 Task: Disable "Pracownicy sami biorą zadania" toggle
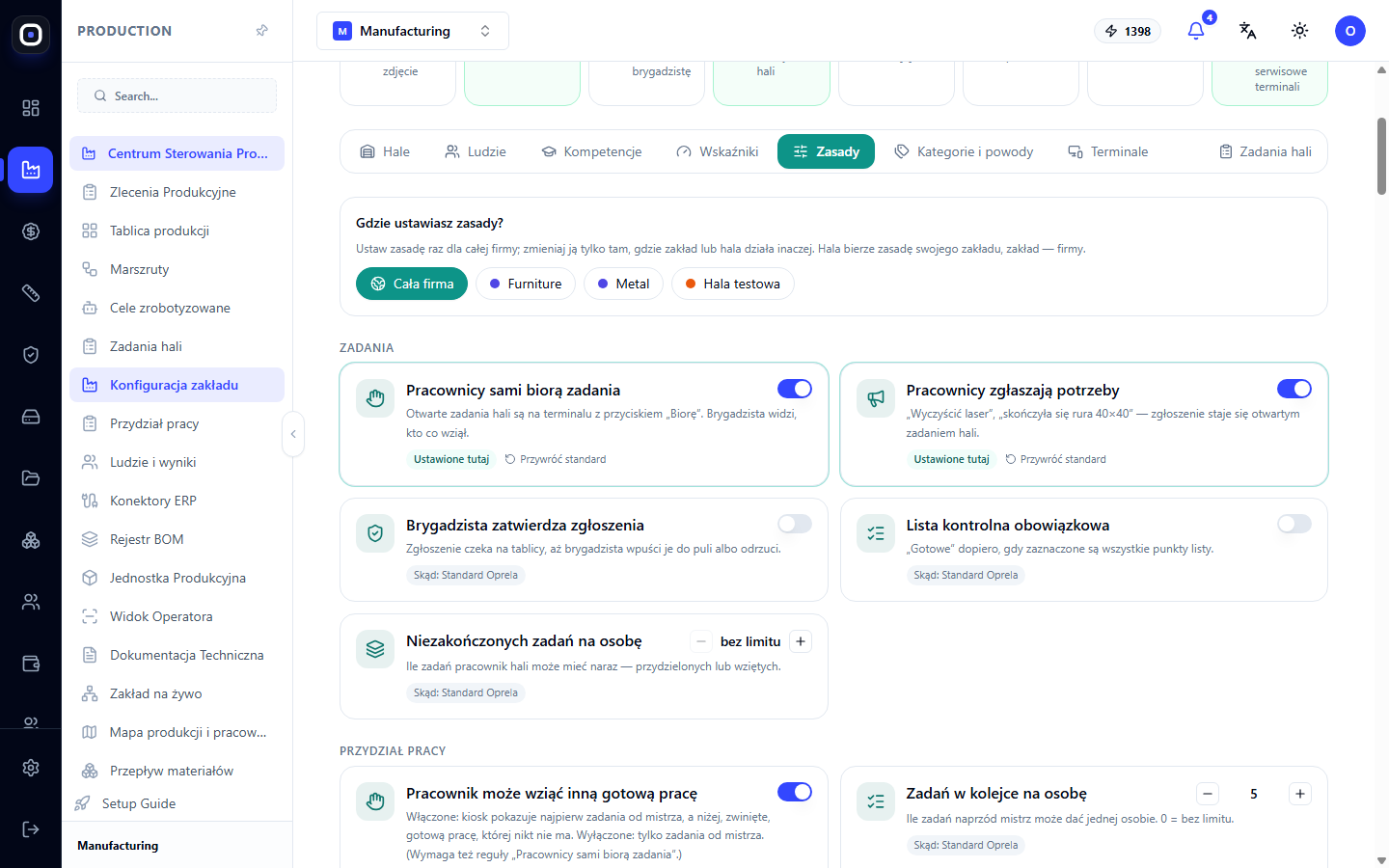(x=795, y=389)
